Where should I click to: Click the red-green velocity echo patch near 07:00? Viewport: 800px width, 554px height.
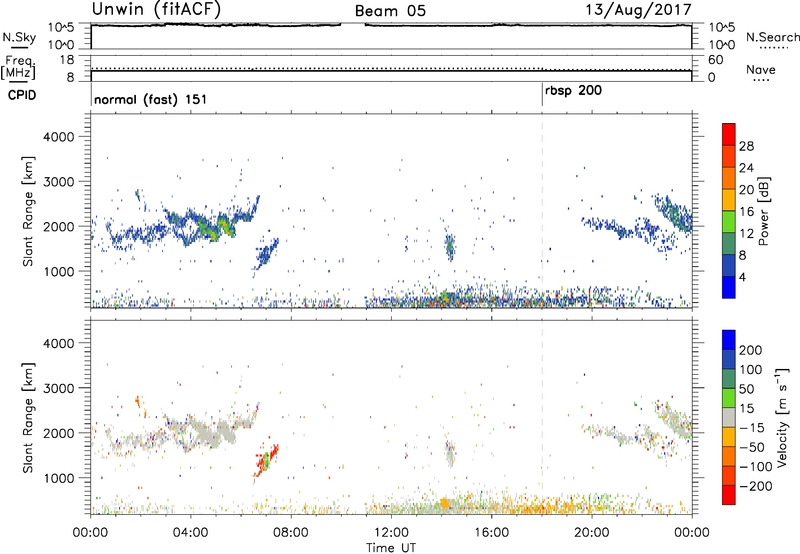pos(266,459)
